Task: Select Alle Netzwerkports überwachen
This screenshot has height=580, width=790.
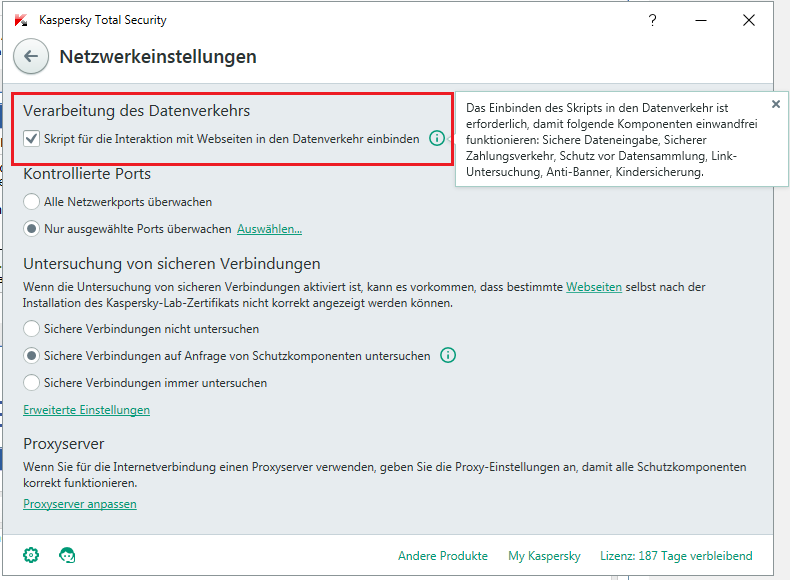Action: pyautogui.click(x=31, y=202)
